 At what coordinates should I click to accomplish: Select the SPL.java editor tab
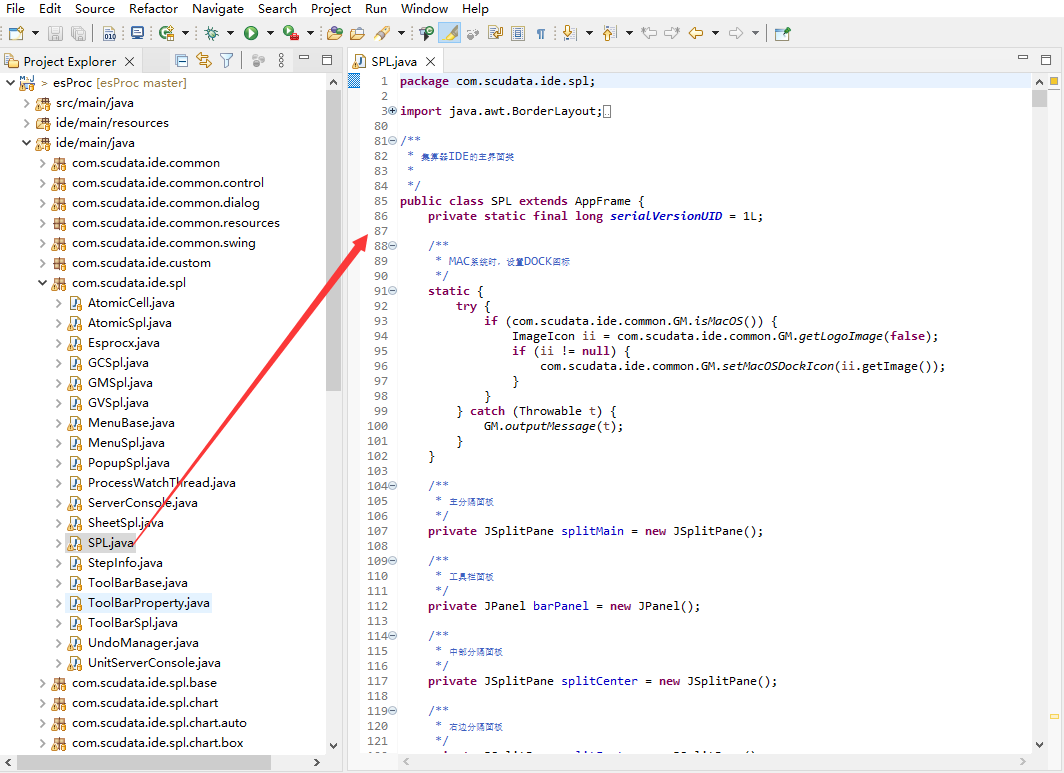pyautogui.click(x=393, y=61)
